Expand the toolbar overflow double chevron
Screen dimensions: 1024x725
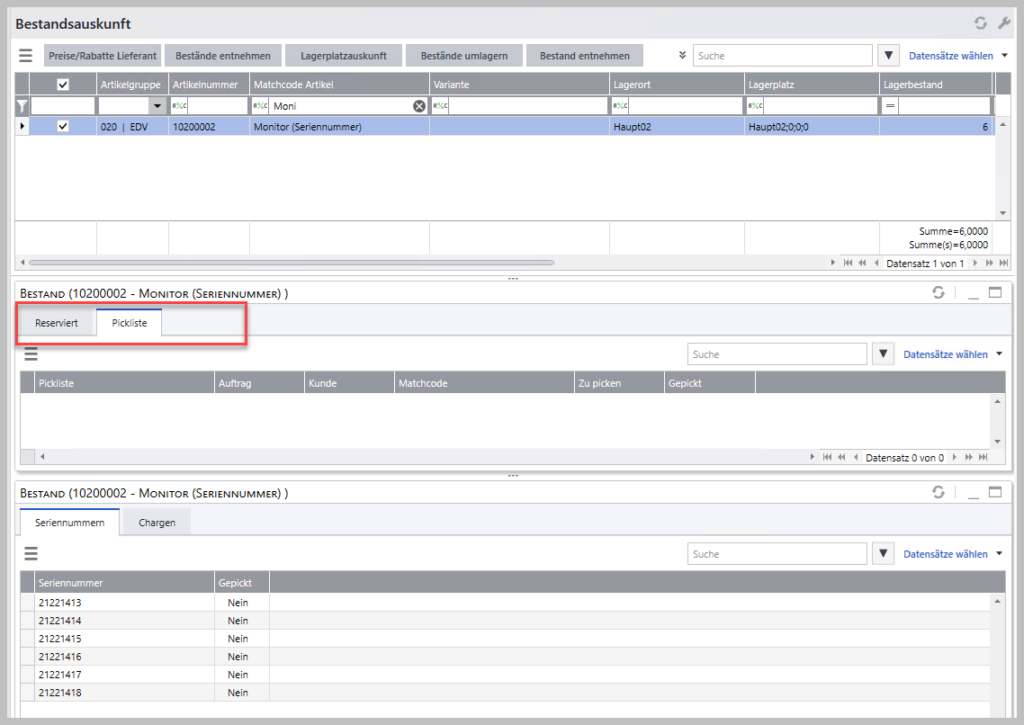[x=682, y=56]
